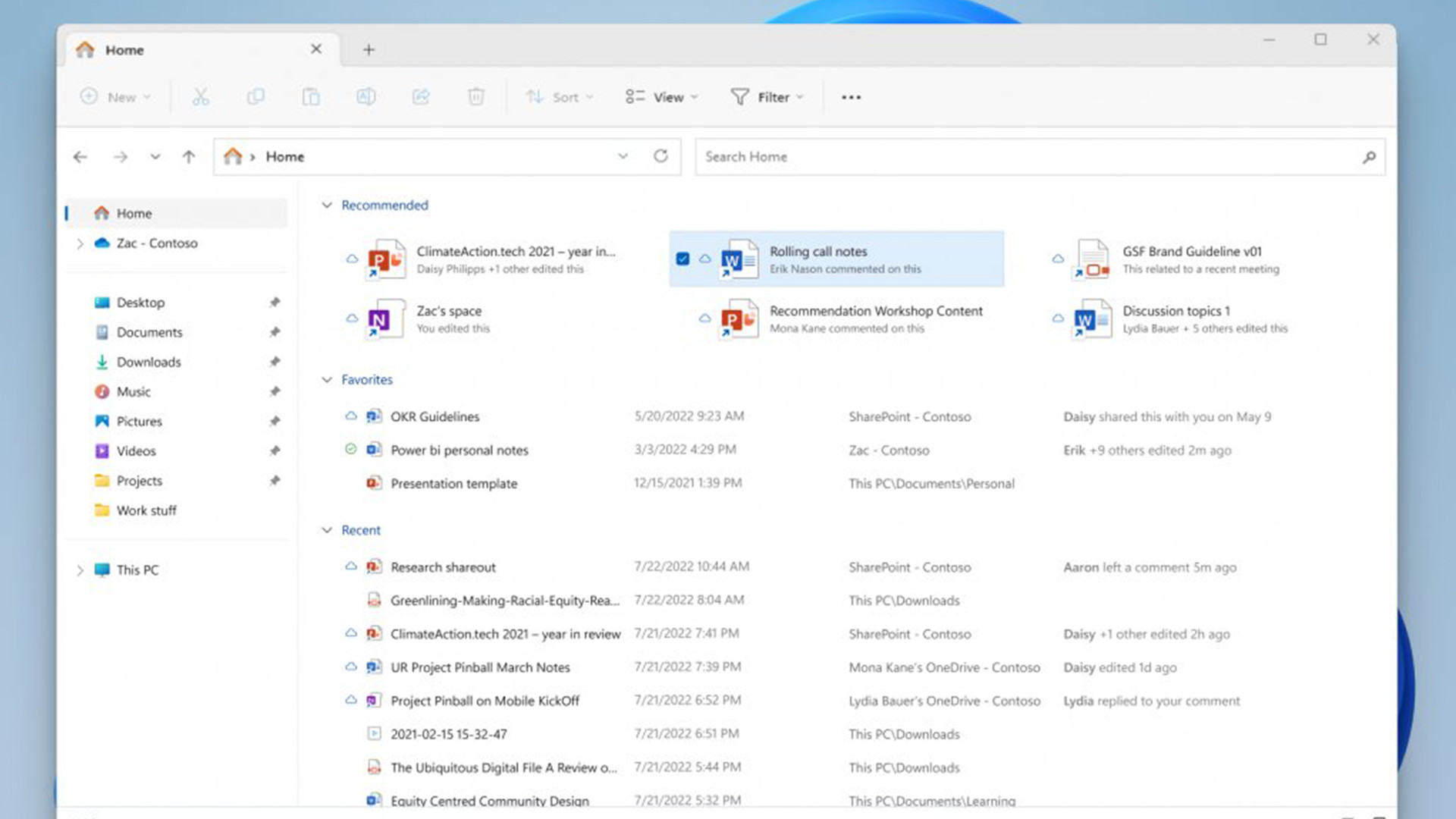The height and width of the screenshot is (819, 1456).
Task: Toggle cloud sync on UR Project Pinball
Action: point(348,667)
